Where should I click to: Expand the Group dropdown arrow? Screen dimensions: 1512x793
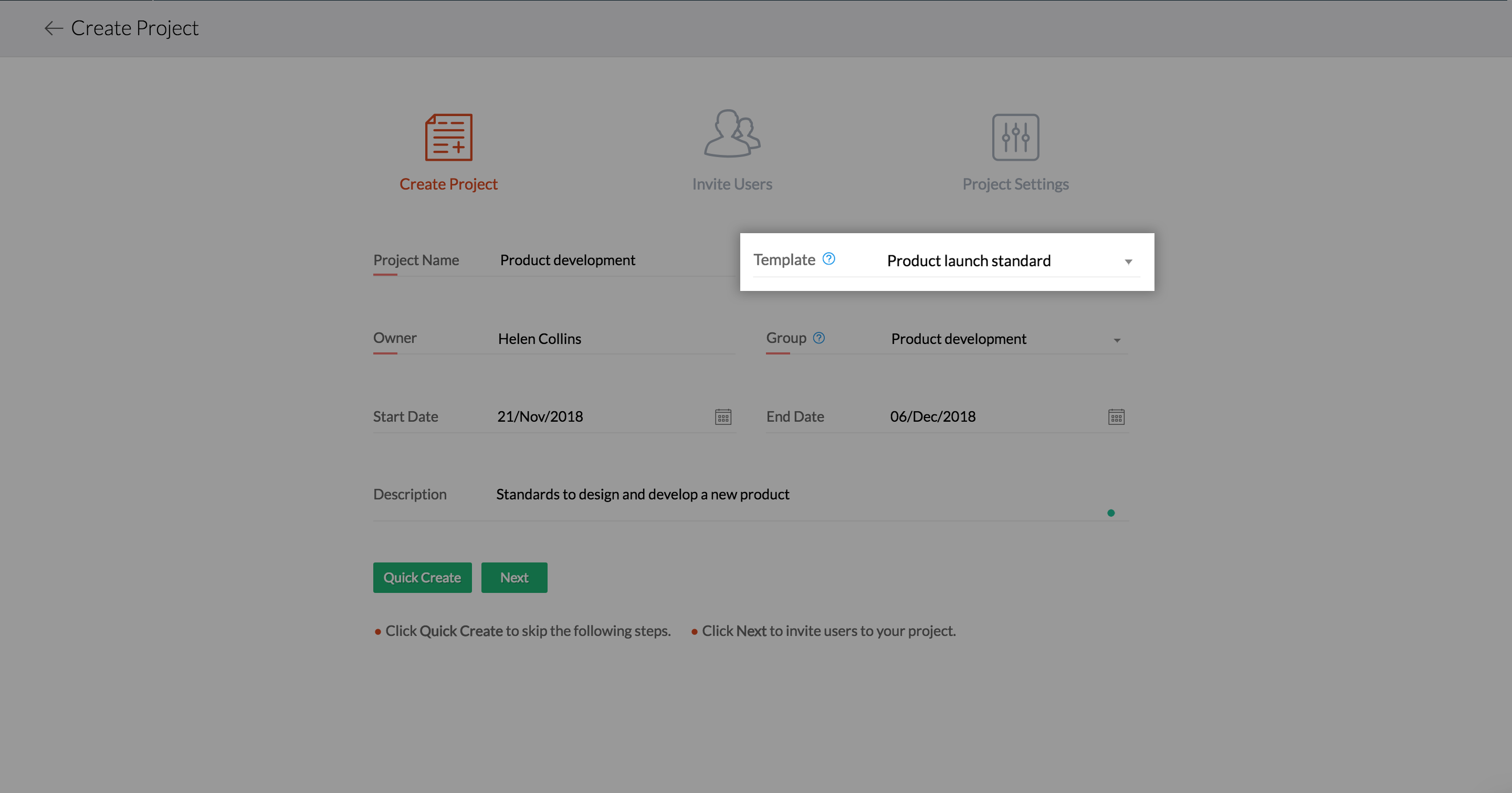coord(1117,340)
